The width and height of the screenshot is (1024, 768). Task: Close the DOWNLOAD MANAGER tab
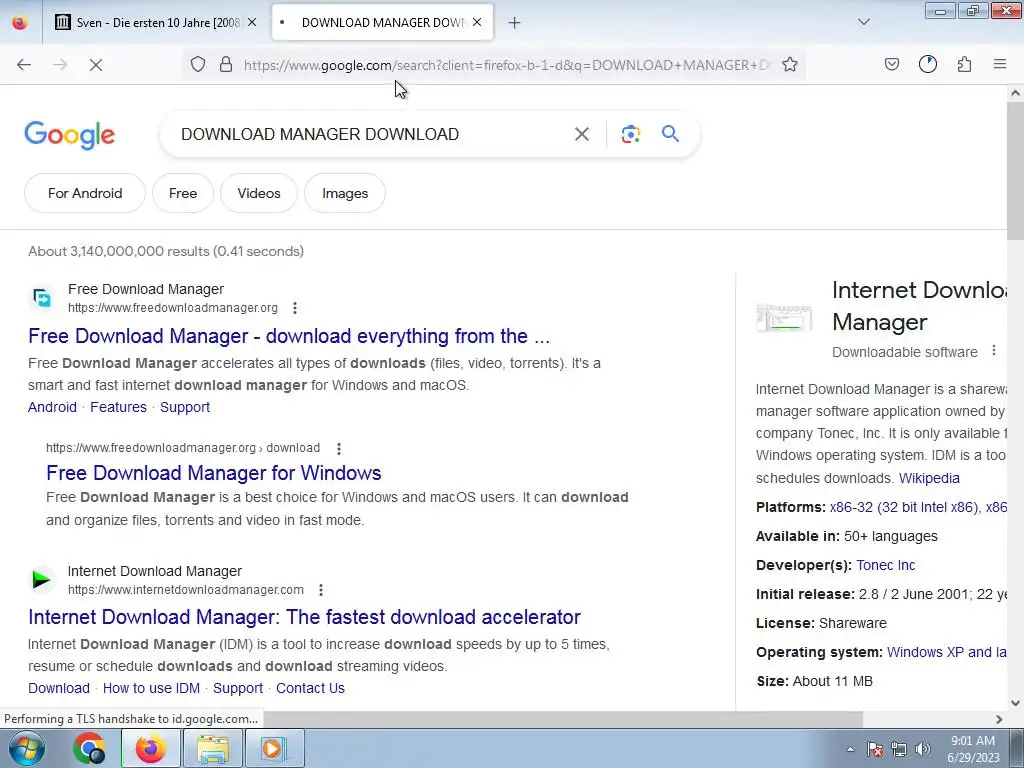click(x=477, y=22)
